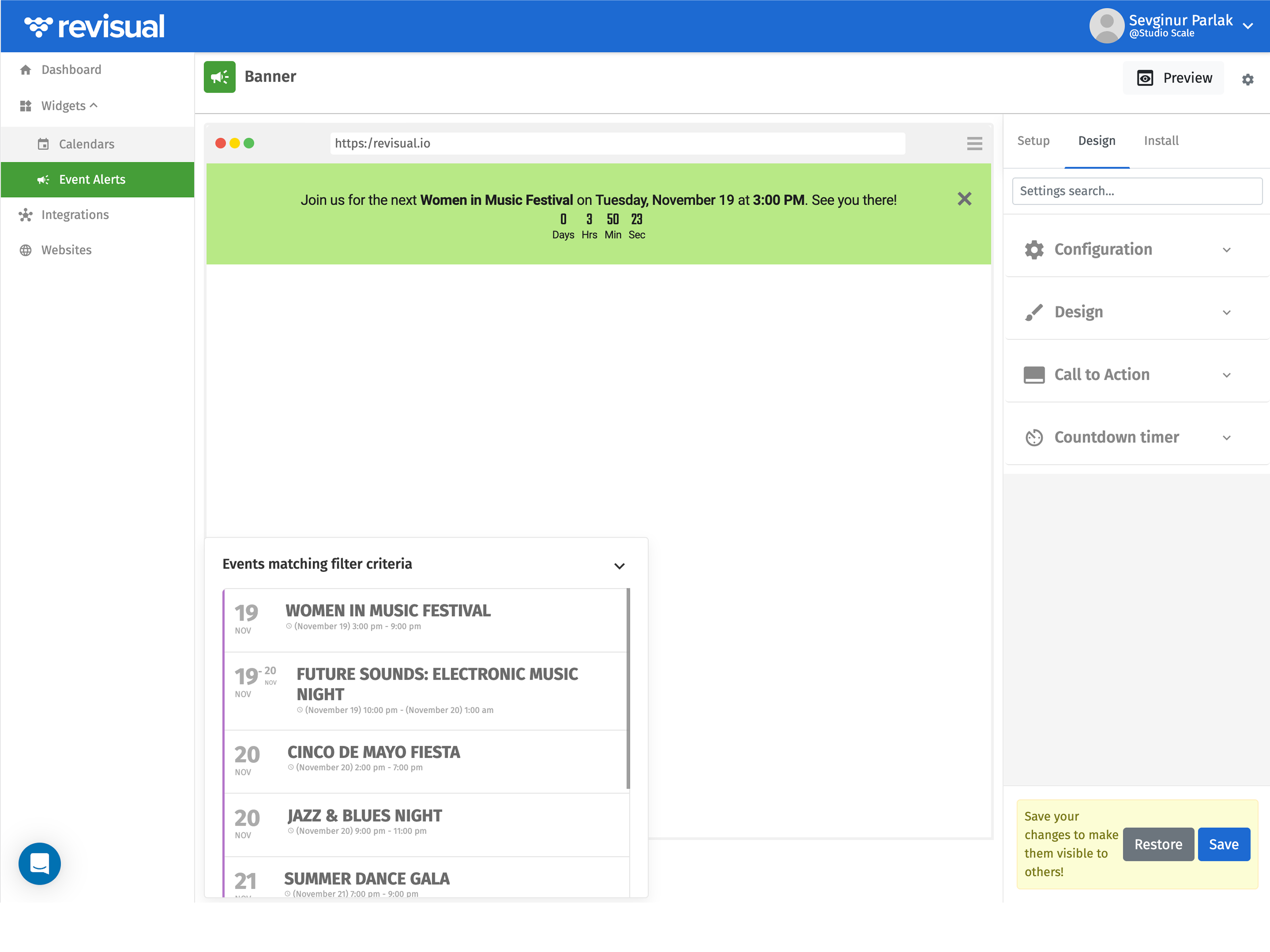The height and width of the screenshot is (952, 1270).
Task: Collapse Events matching filter criteria panel
Action: tap(619, 566)
